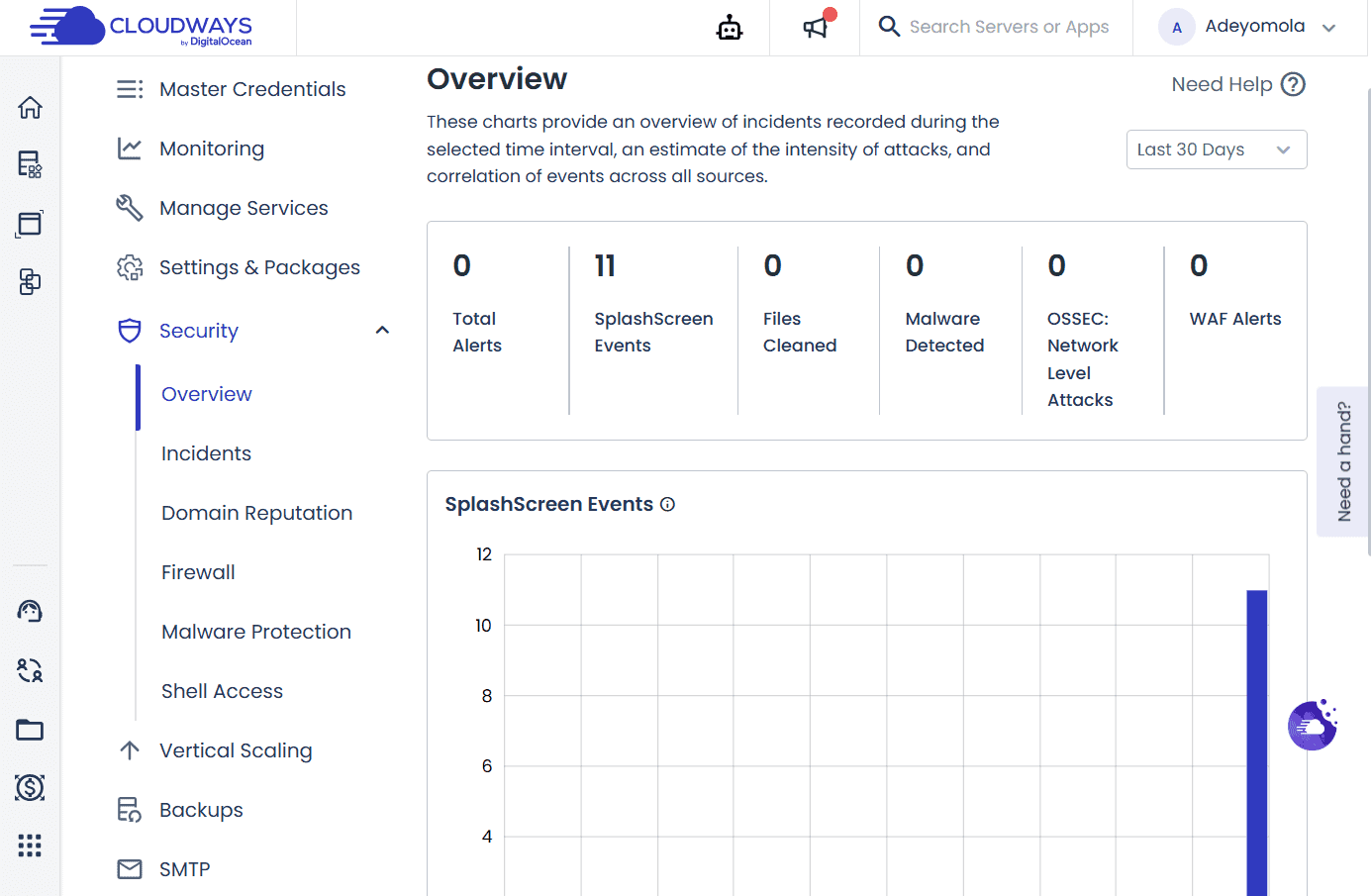Open the apps grid icon in left rail
This screenshot has height=896, width=1371.
point(30,846)
